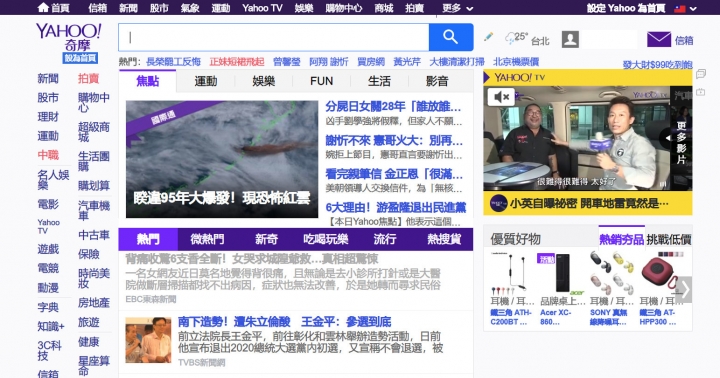Open headline 6大理由 游盈隆退出民進黨
The image size is (720, 378).
coord(396,207)
